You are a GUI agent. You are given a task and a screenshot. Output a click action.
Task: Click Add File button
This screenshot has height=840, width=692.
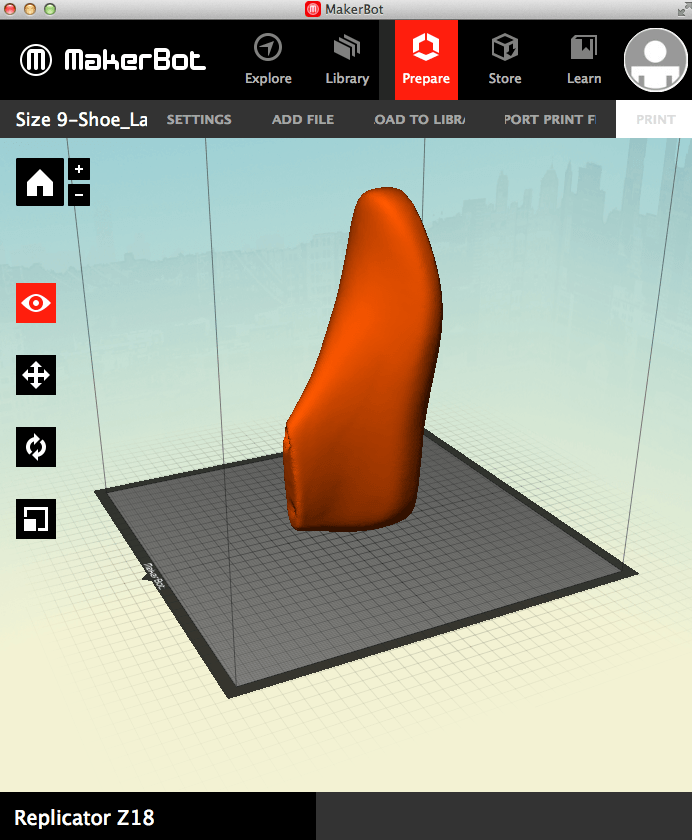(x=303, y=120)
